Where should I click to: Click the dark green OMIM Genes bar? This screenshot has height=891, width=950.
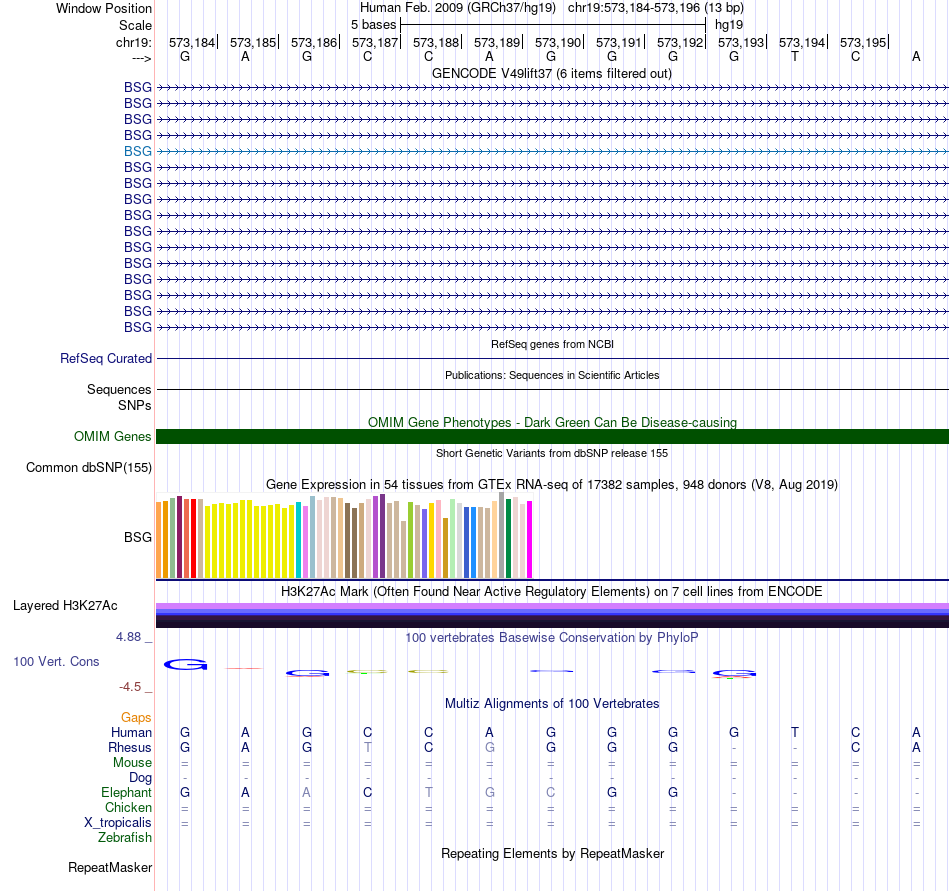(552, 436)
